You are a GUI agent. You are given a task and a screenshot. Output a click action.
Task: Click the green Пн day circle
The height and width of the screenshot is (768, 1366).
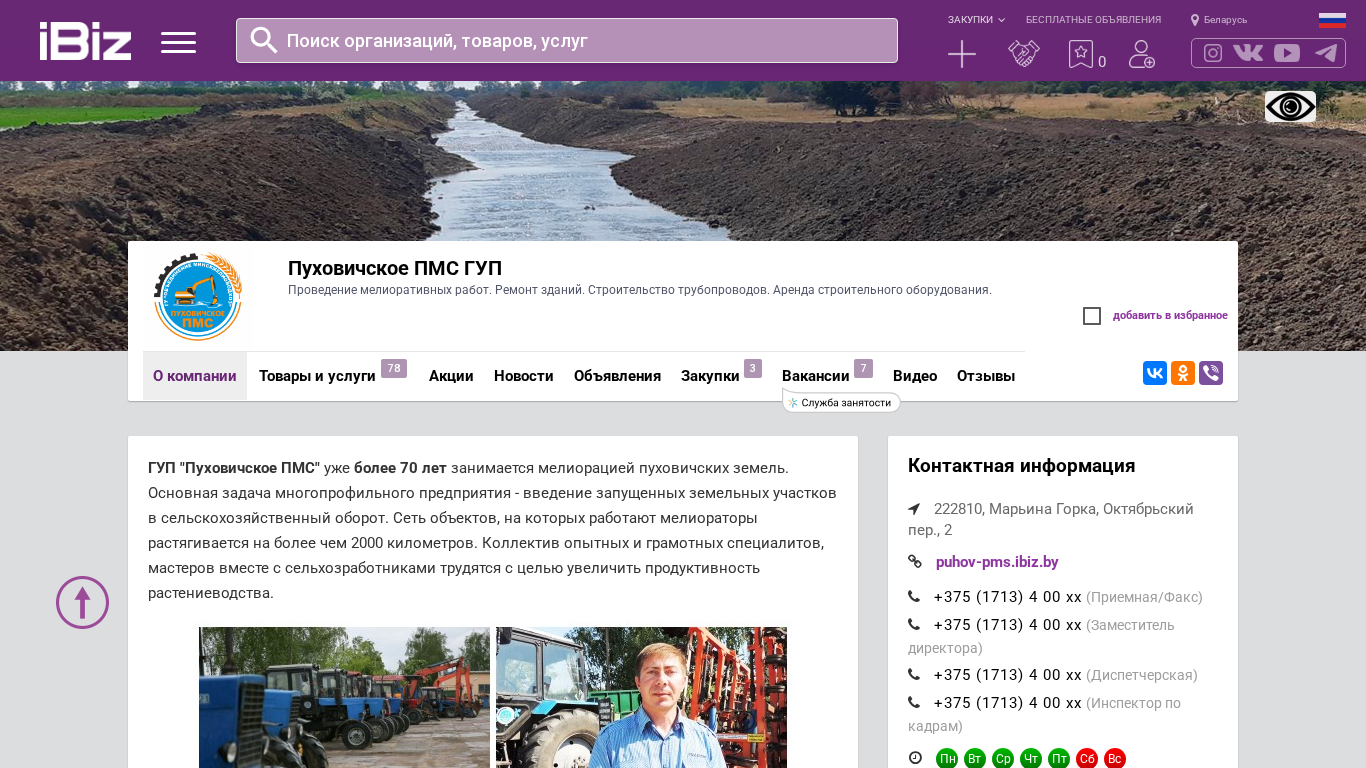pyautogui.click(x=947, y=759)
